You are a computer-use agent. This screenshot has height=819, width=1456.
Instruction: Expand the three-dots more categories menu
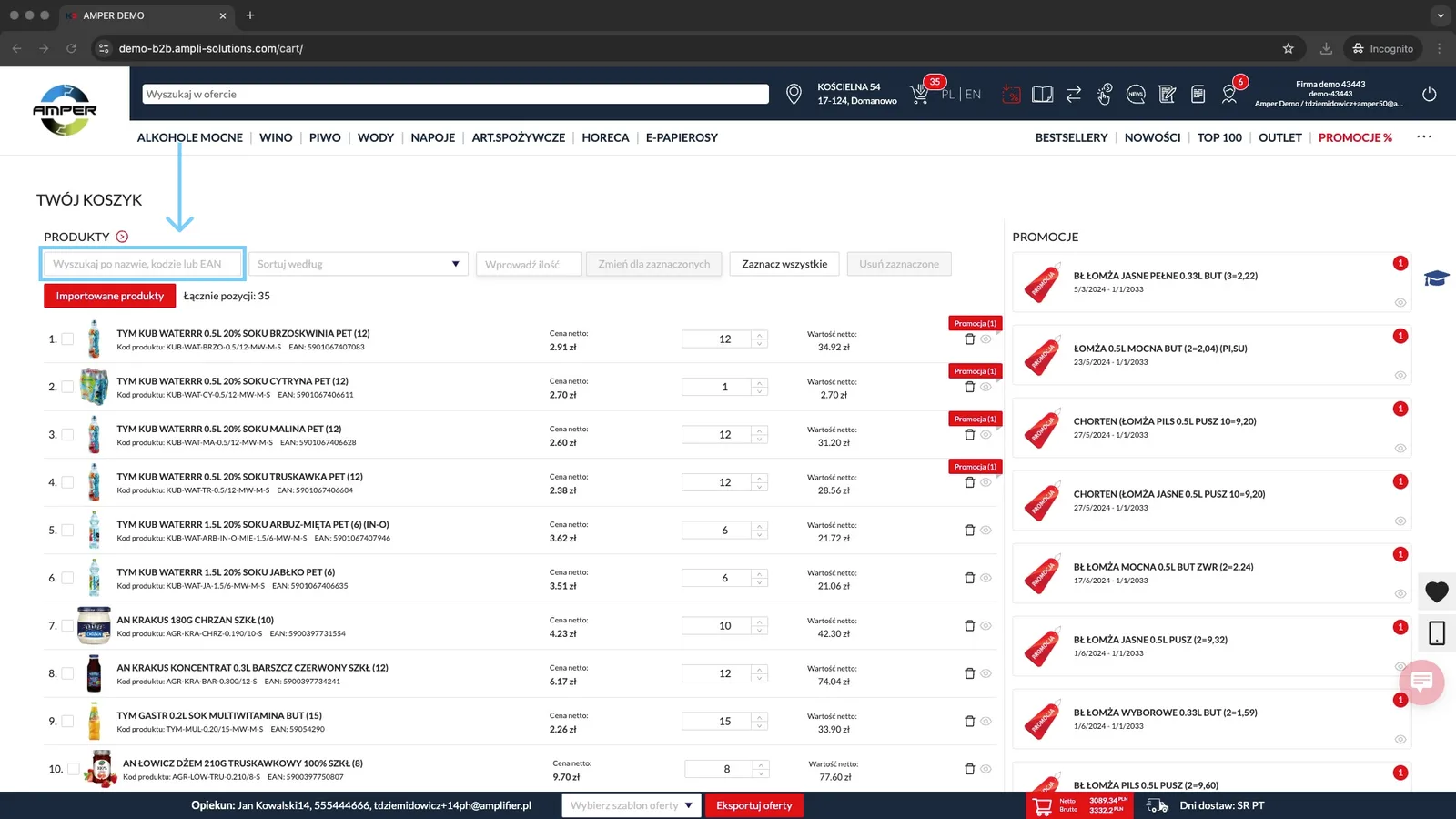click(x=1424, y=137)
